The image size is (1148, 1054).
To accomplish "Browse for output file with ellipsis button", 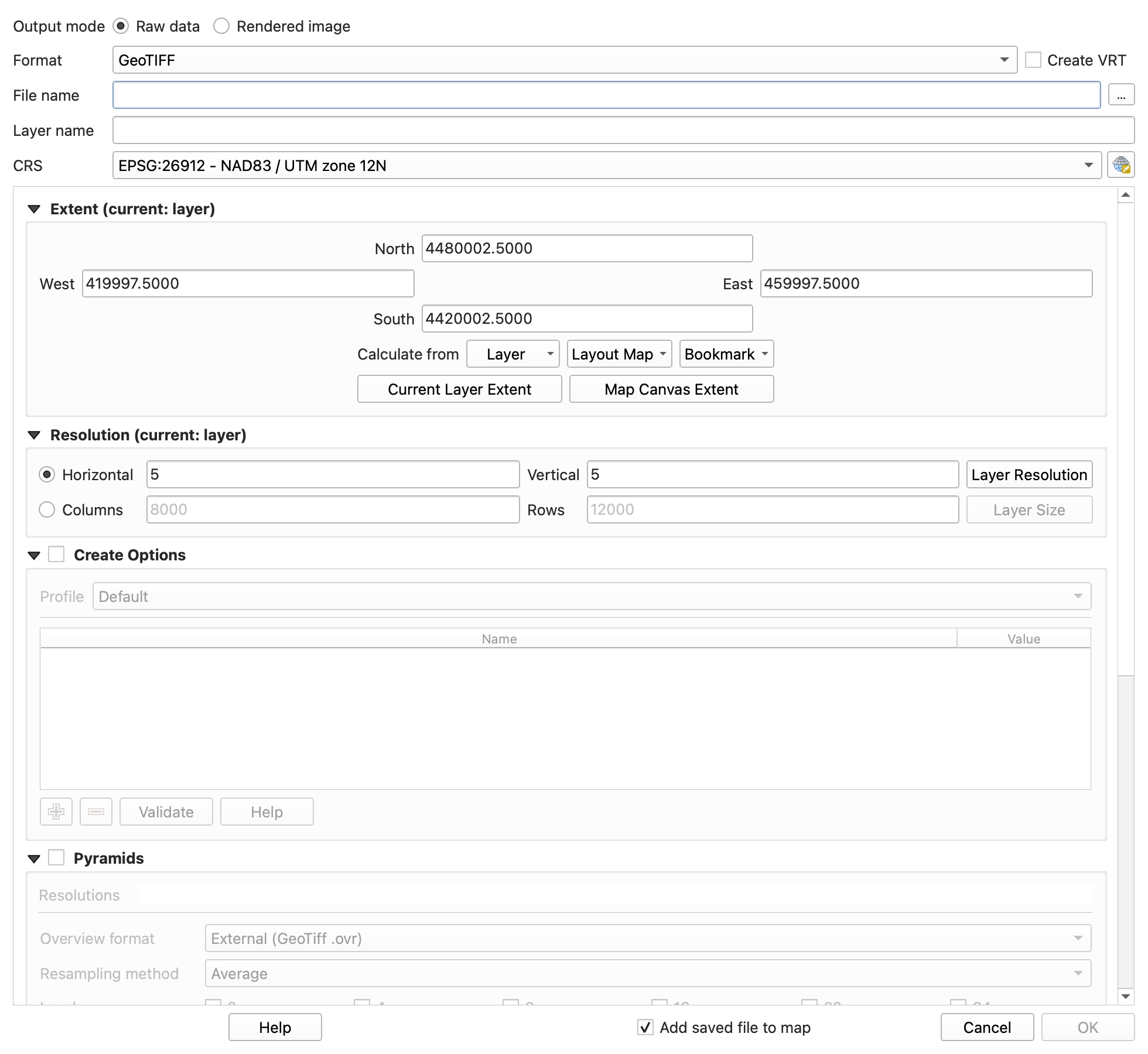I will click(x=1121, y=95).
